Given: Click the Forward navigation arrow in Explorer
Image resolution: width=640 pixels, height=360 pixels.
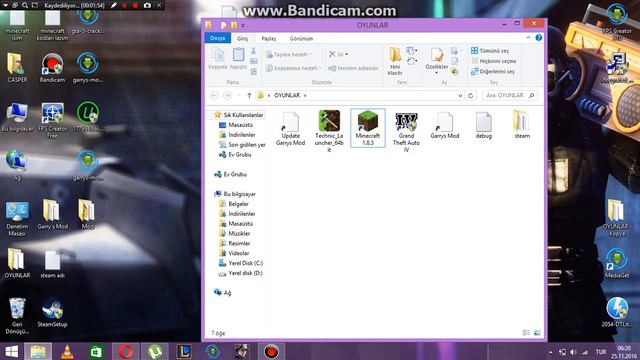Looking at the screenshot, I should coord(228,95).
